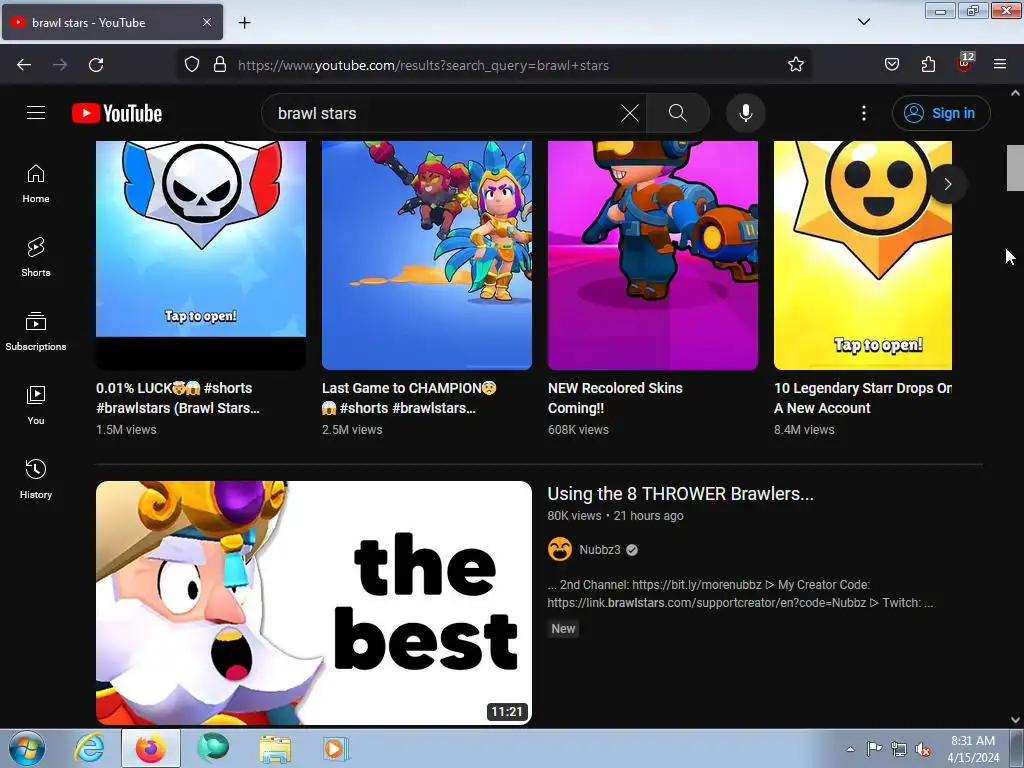Click the Nubbz3 channel avatar
The image size is (1024, 768).
(560, 550)
